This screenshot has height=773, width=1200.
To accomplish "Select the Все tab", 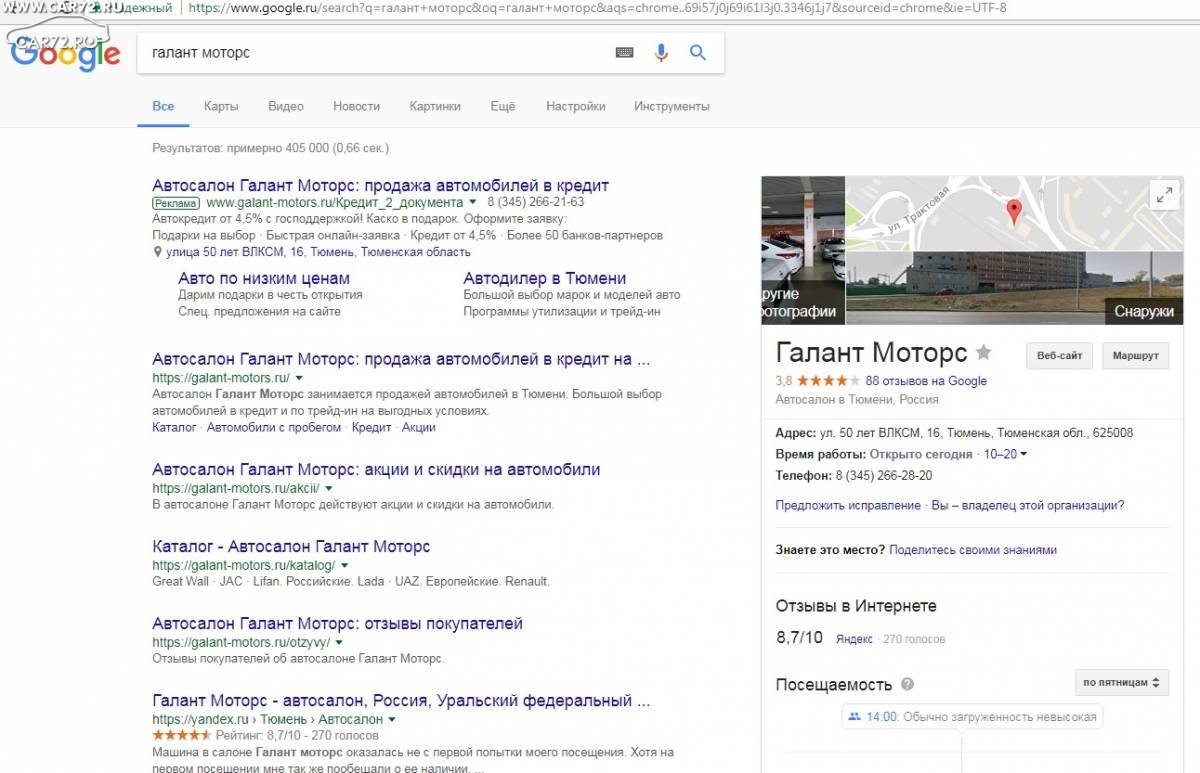I will coord(163,106).
